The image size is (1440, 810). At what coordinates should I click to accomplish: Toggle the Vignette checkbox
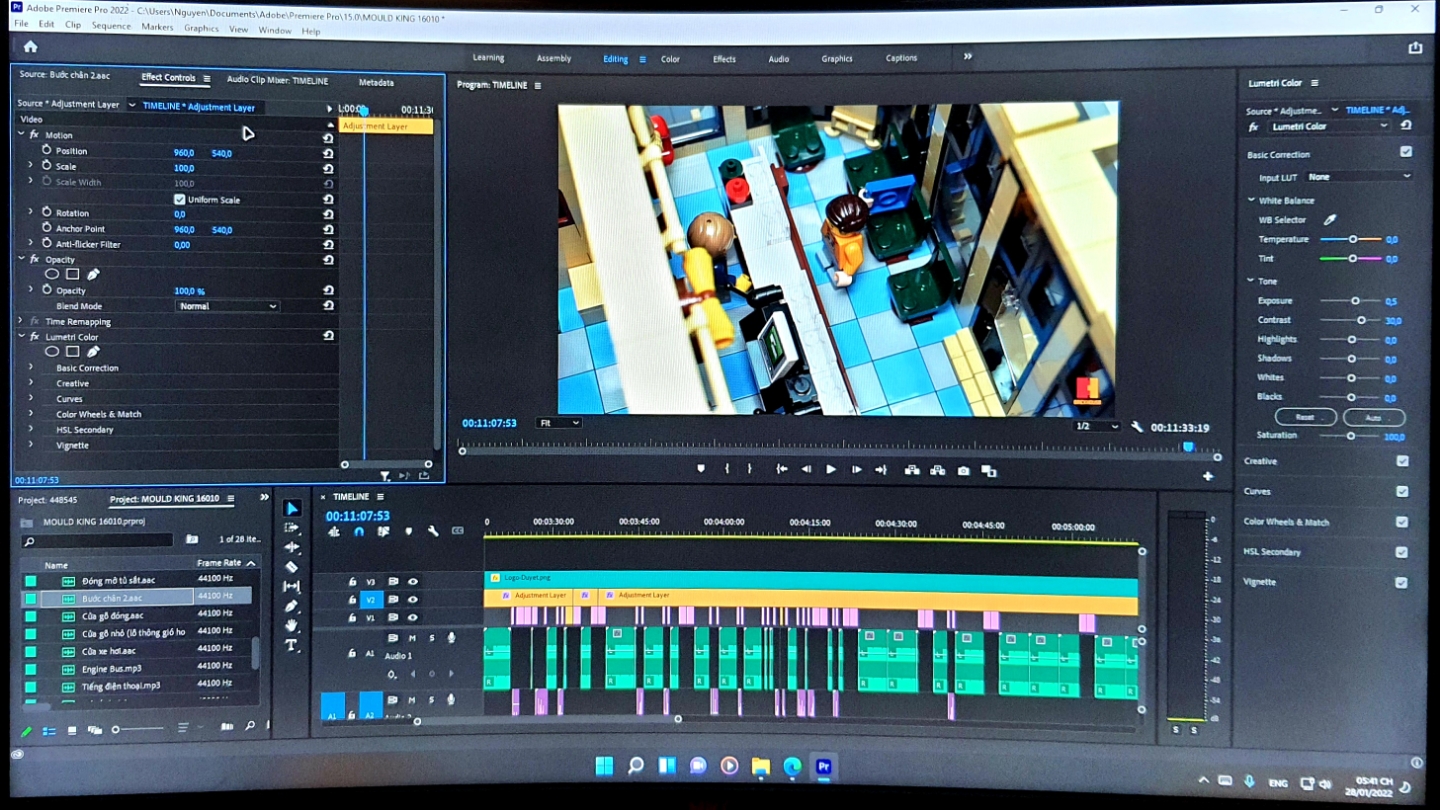click(1402, 583)
